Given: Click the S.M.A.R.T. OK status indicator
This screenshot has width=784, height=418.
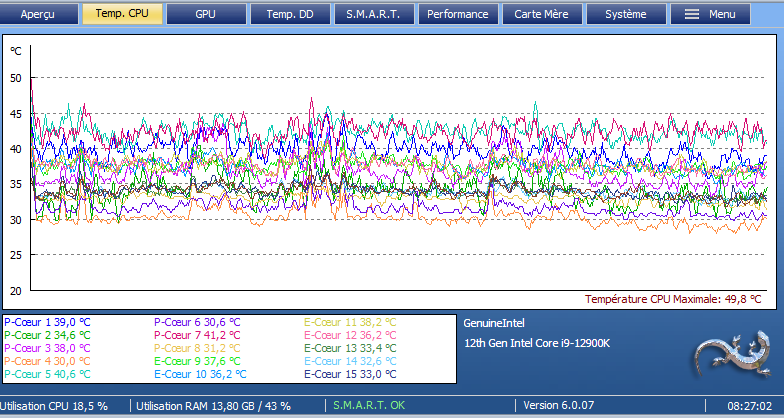Looking at the screenshot, I should 368,406.
